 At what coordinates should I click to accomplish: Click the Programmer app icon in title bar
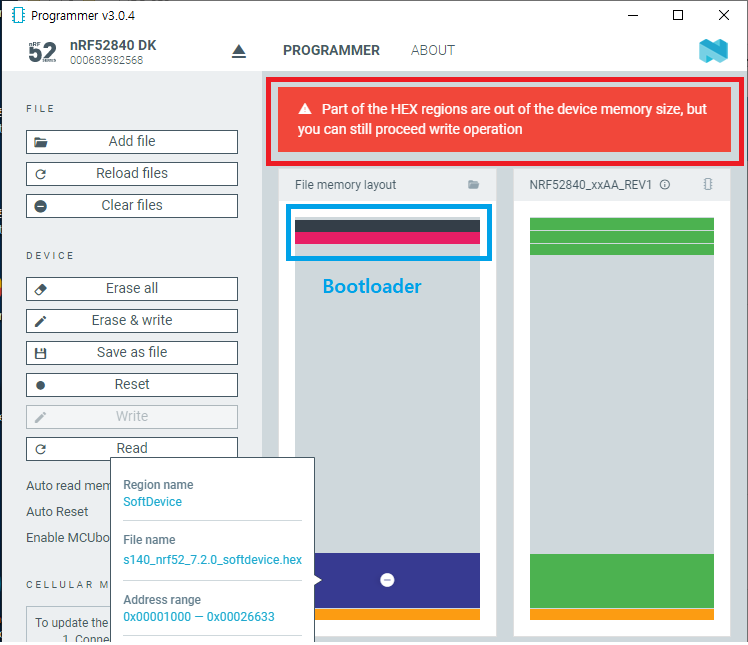click(x=18, y=15)
